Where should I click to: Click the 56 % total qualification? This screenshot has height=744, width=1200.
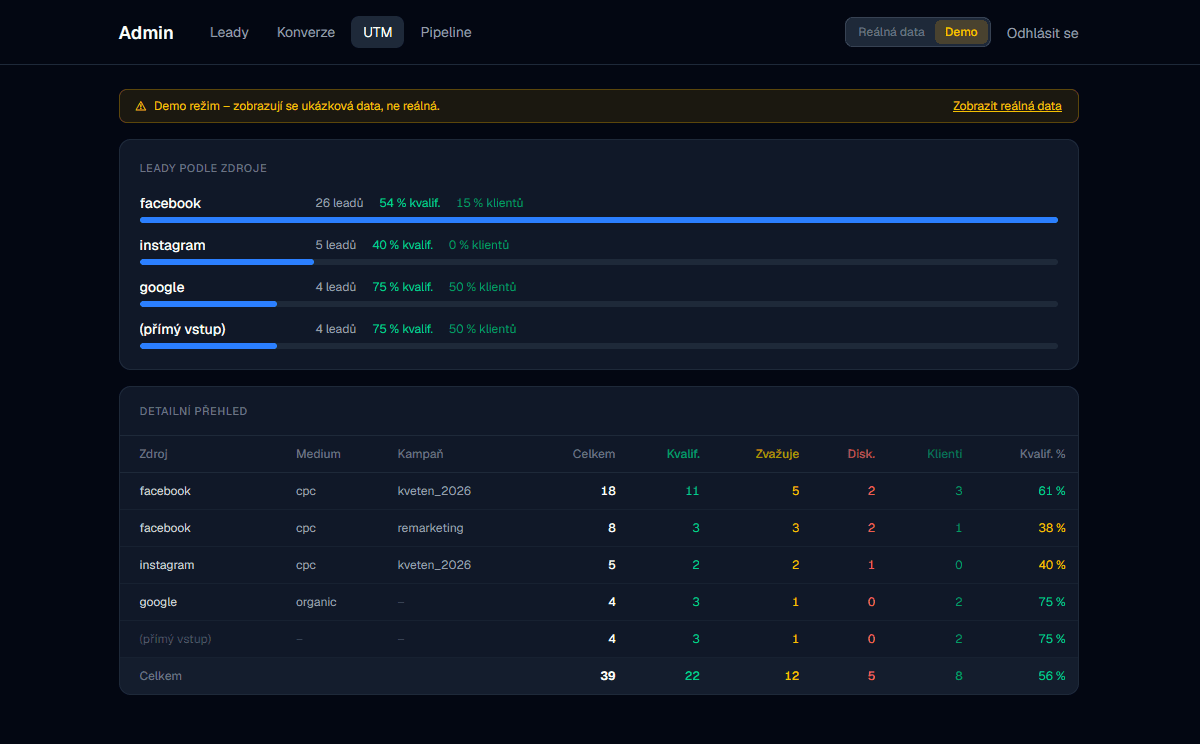tap(1052, 676)
